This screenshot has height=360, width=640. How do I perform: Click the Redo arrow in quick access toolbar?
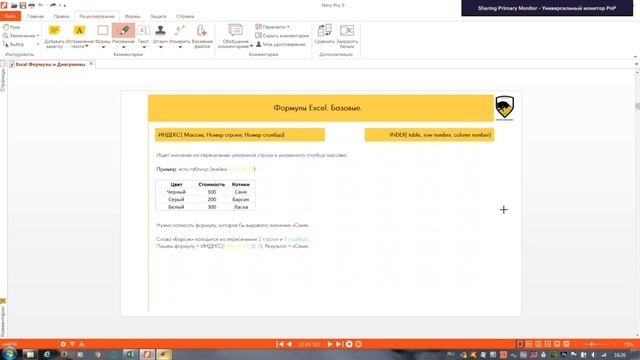pyautogui.click(x=53, y=5)
